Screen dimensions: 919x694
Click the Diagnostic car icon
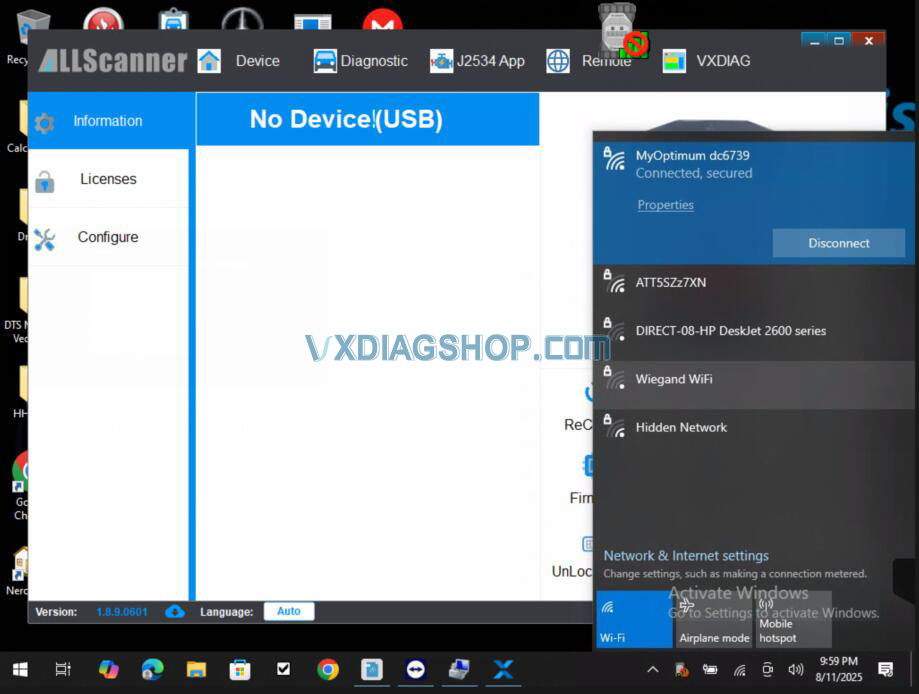(325, 61)
